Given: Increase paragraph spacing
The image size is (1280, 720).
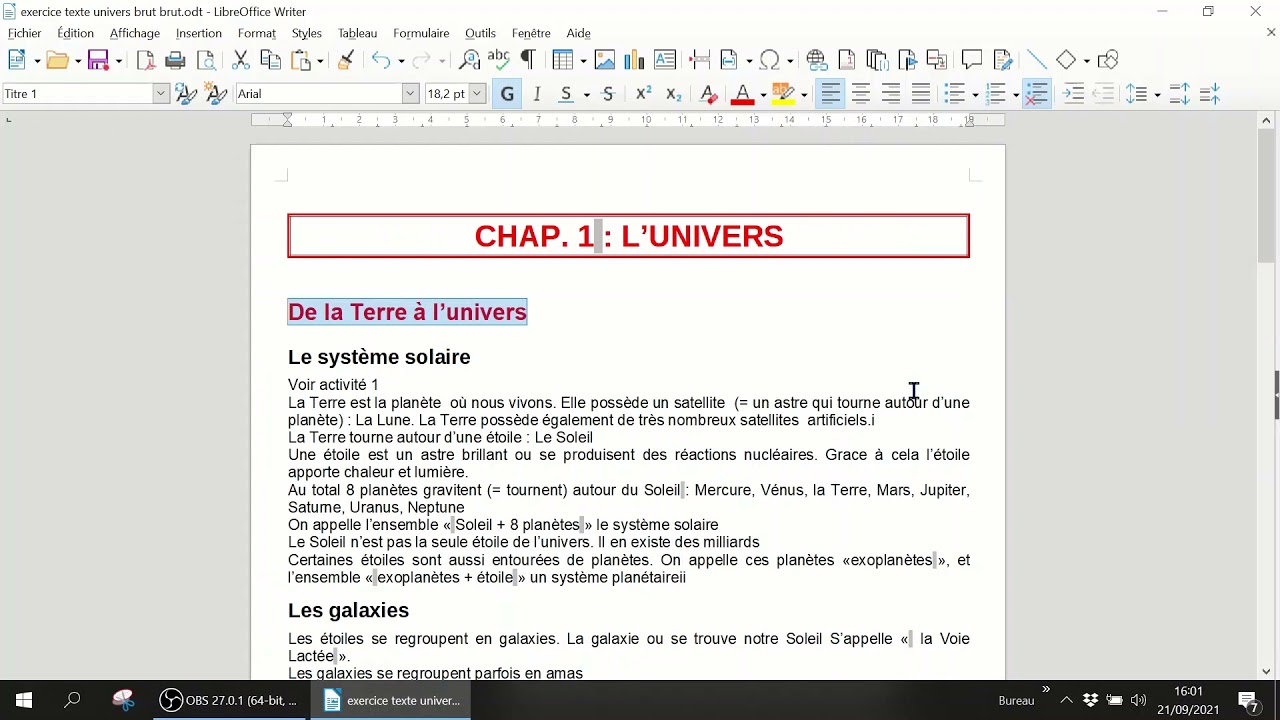Looking at the screenshot, I should (1179, 94).
